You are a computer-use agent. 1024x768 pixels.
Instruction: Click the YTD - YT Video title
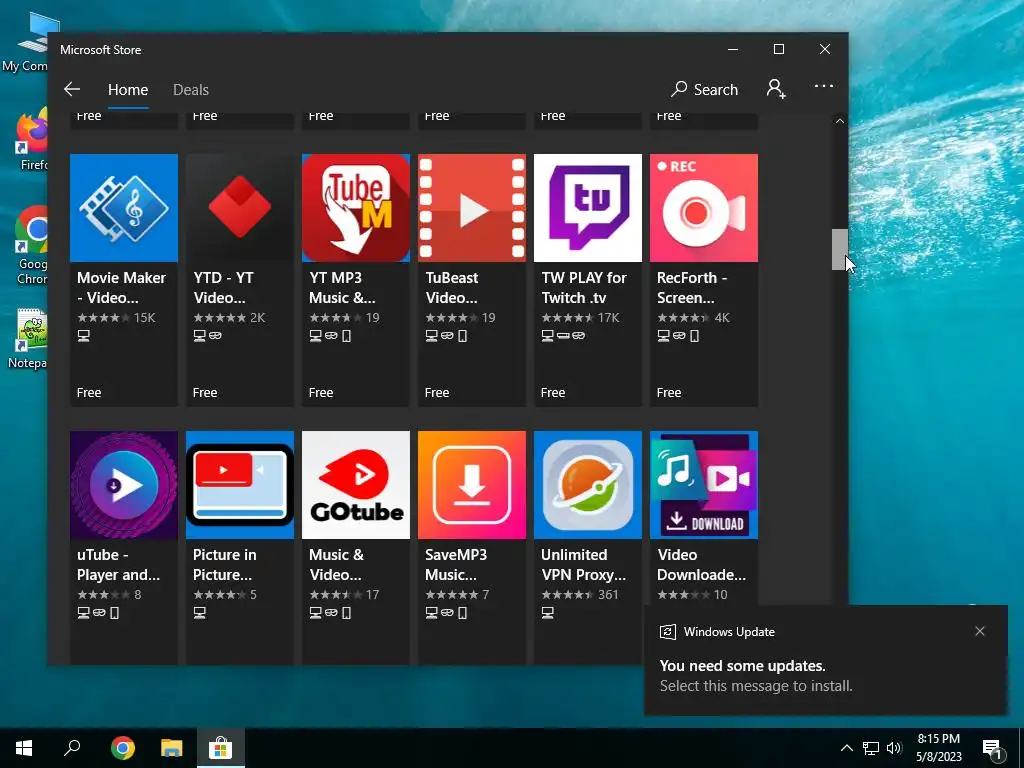tap(223, 287)
